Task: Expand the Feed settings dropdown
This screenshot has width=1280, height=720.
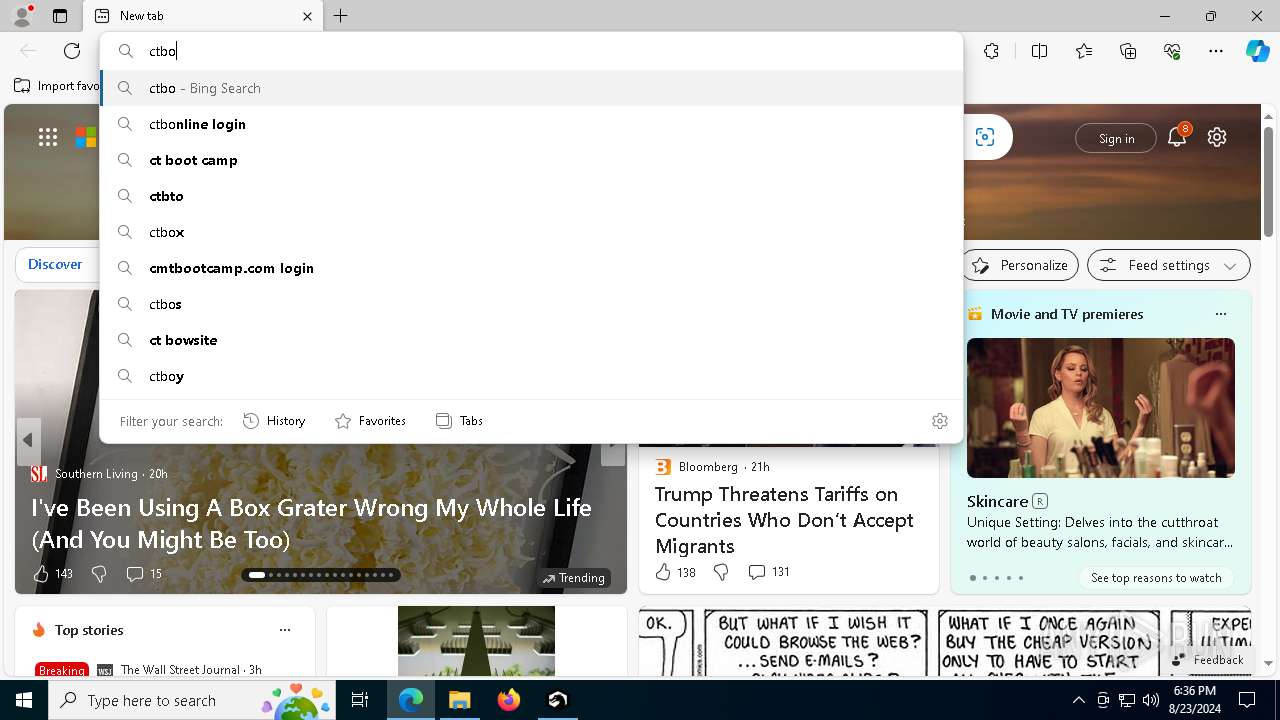Action: coord(1169,265)
